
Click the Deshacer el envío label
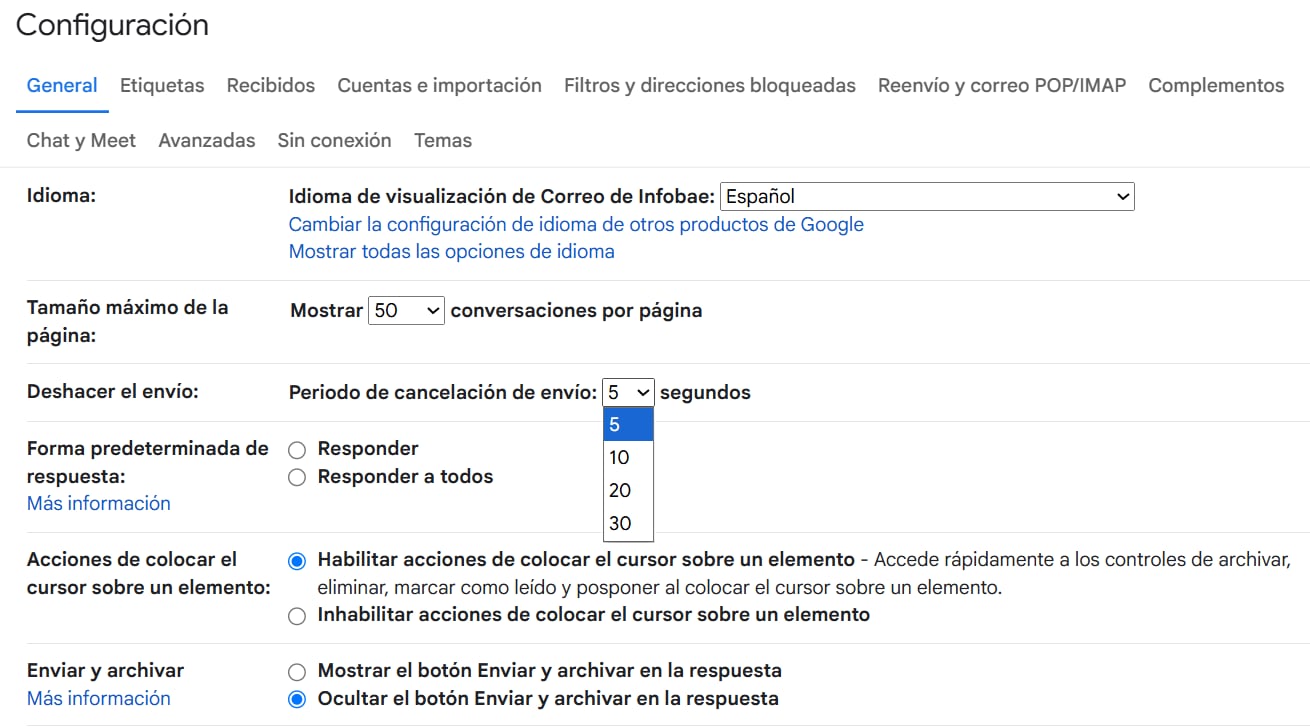[113, 392]
